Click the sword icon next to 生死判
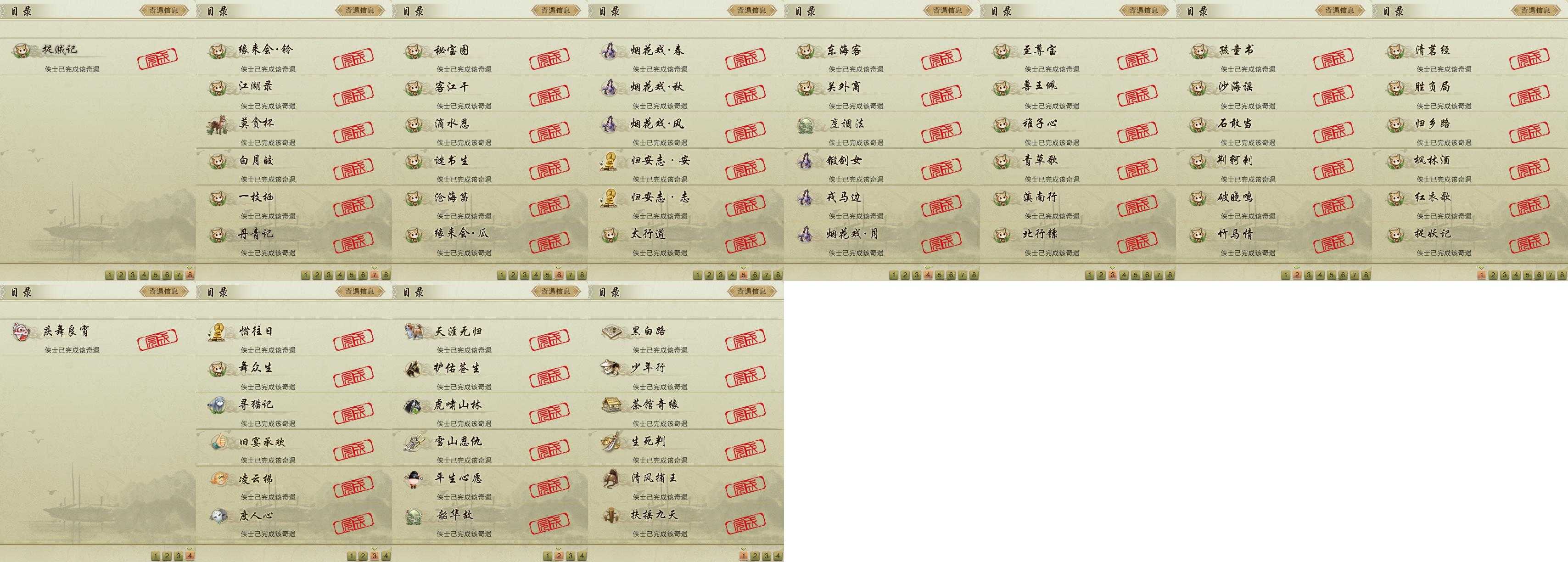Screen dimensions: 1568x562 [x=610, y=442]
